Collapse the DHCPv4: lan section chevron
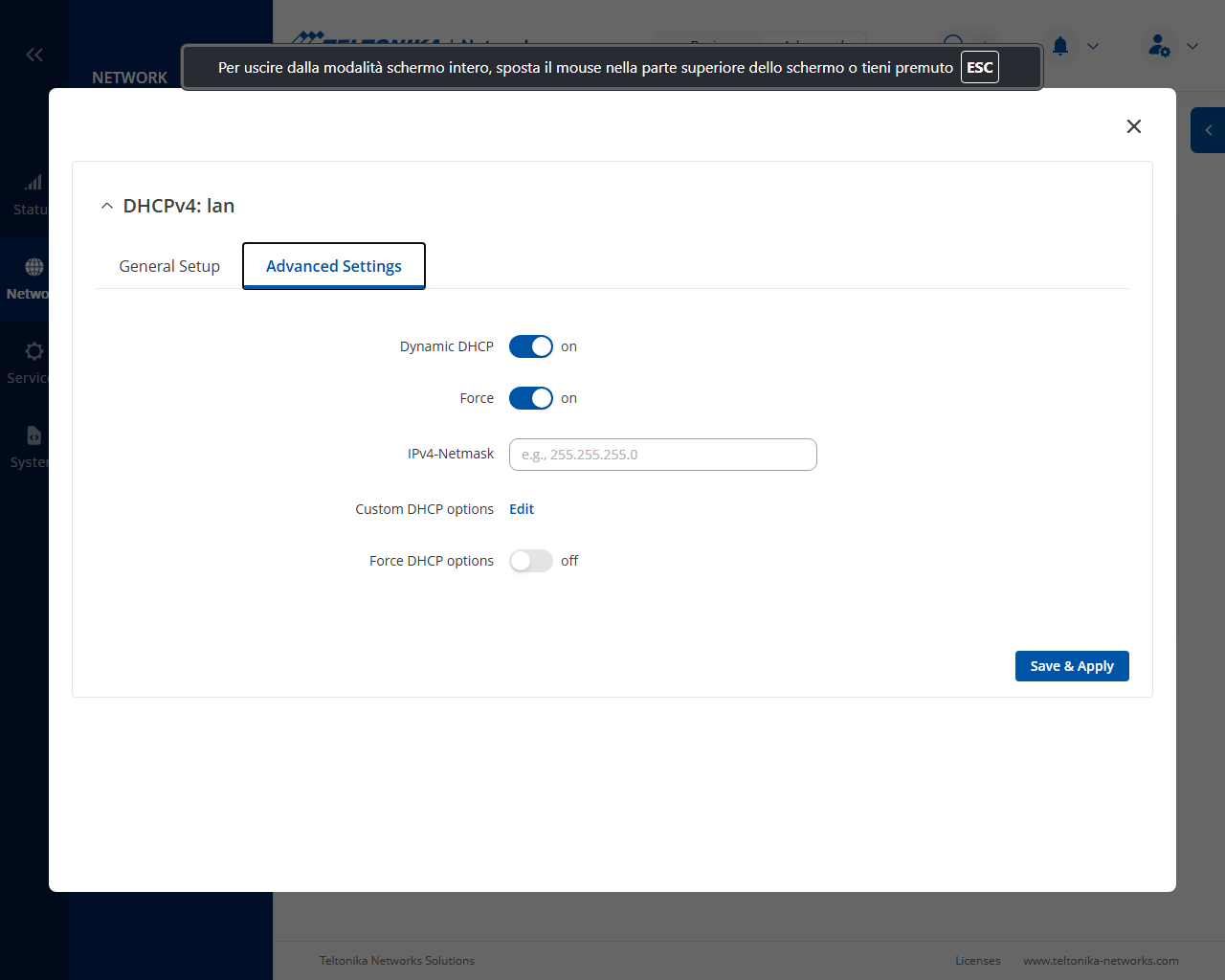 pyautogui.click(x=107, y=206)
